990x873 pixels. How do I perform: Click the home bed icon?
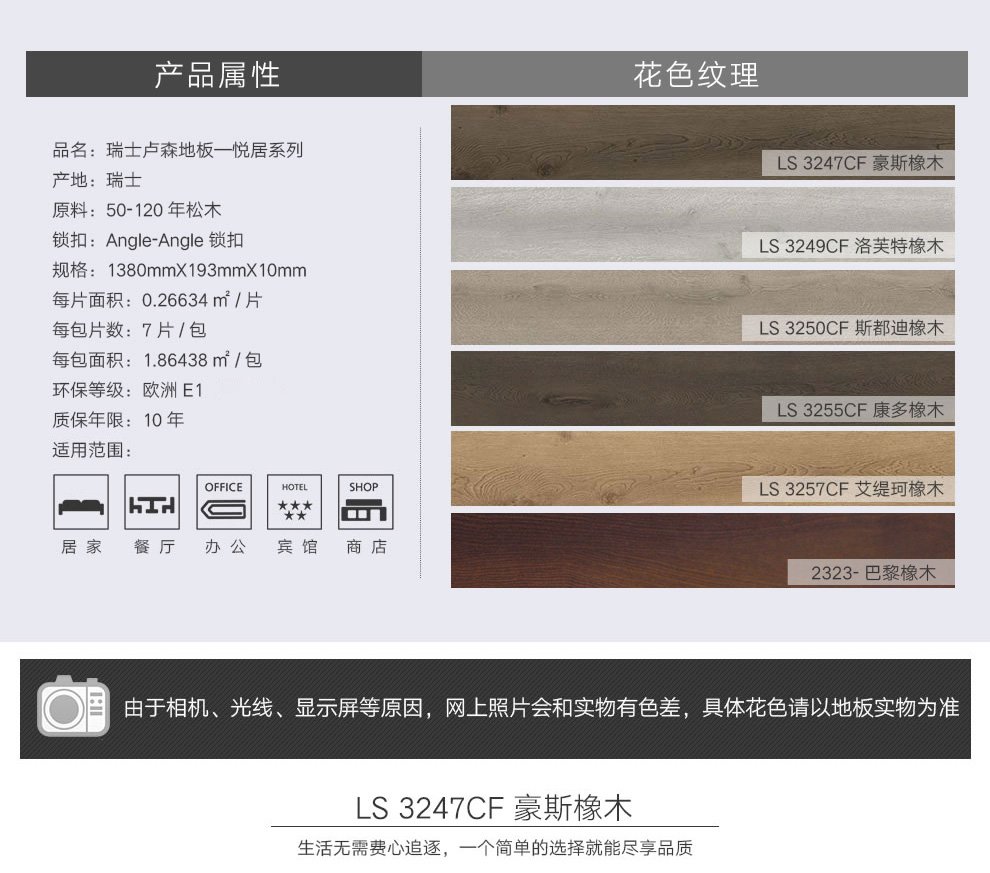[x=81, y=502]
